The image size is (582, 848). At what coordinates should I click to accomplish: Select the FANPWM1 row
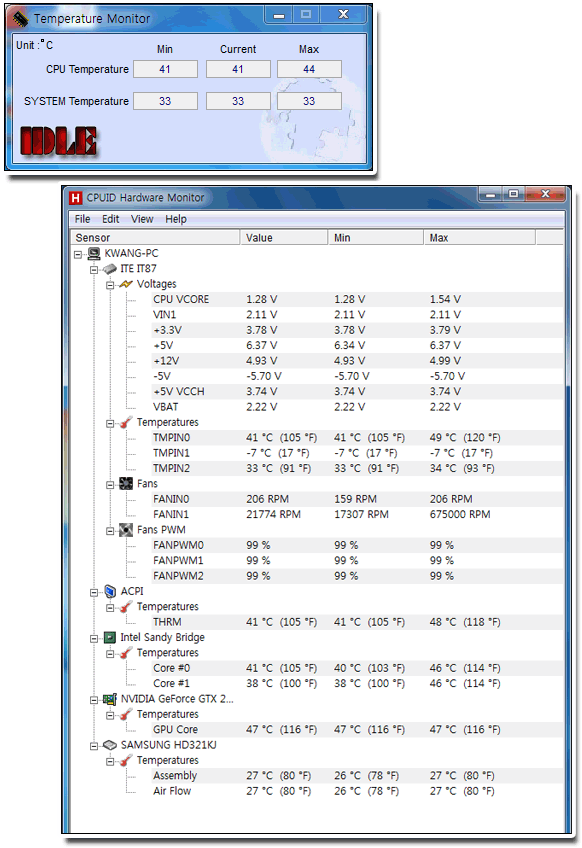pos(357,560)
